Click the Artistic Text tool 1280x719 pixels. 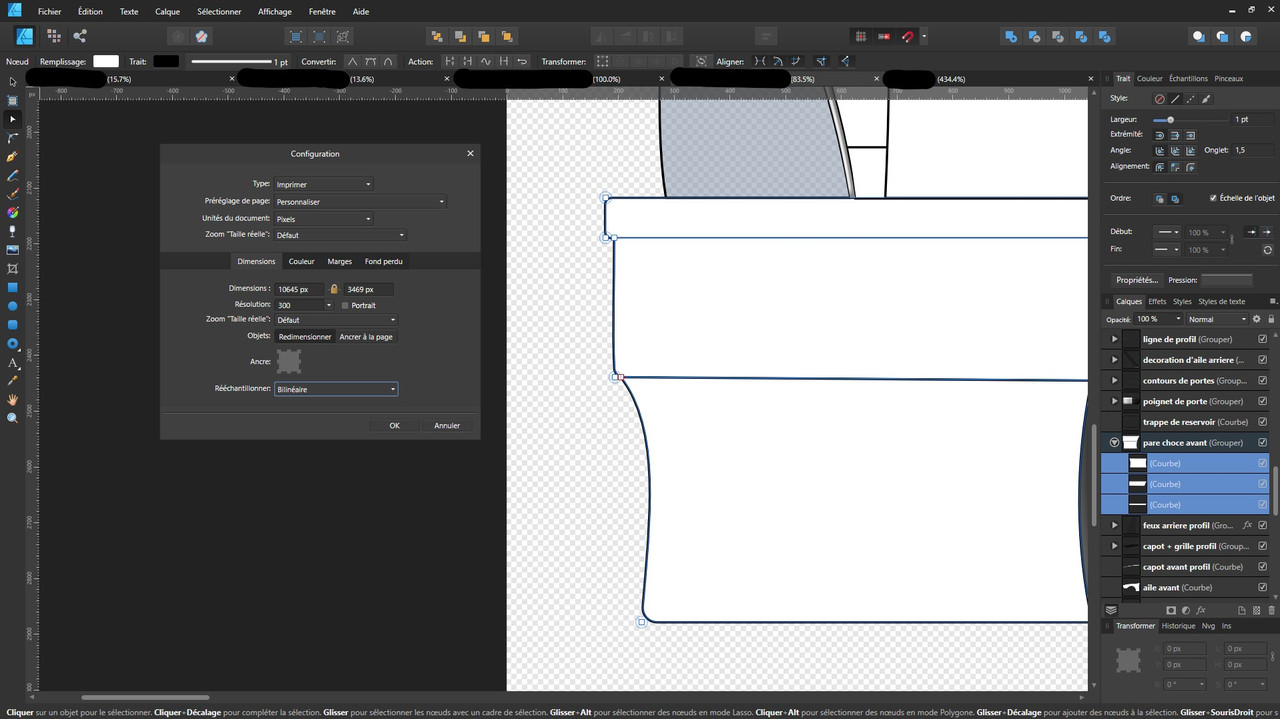[12, 362]
